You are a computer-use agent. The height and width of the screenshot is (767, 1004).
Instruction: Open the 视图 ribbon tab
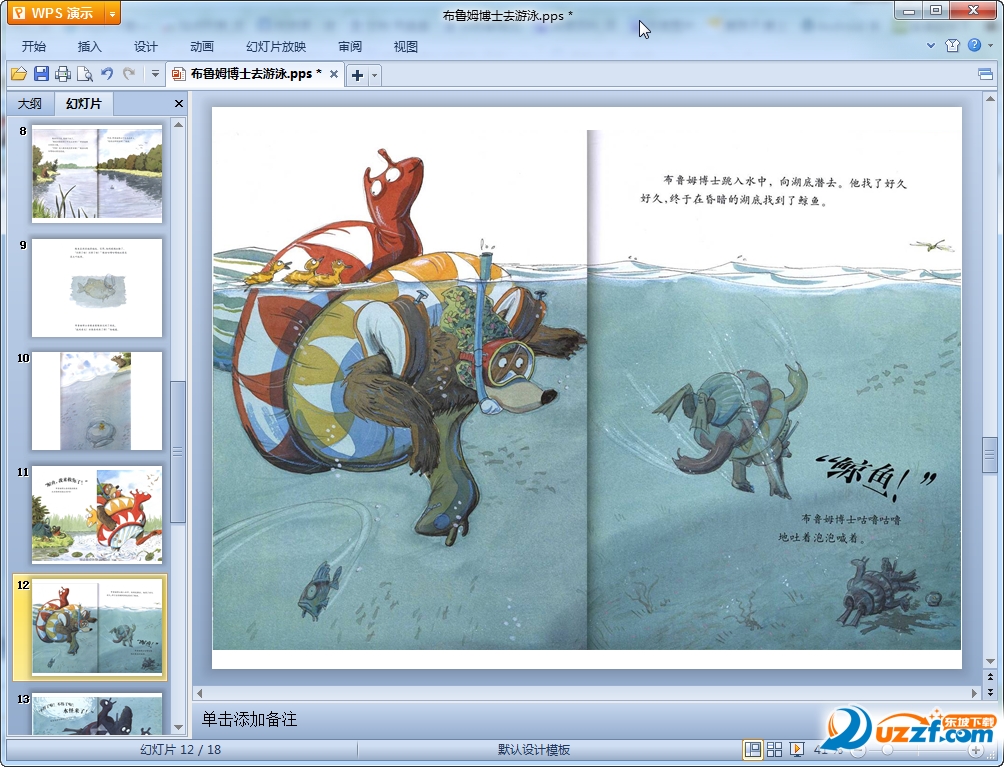[x=405, y=47]
